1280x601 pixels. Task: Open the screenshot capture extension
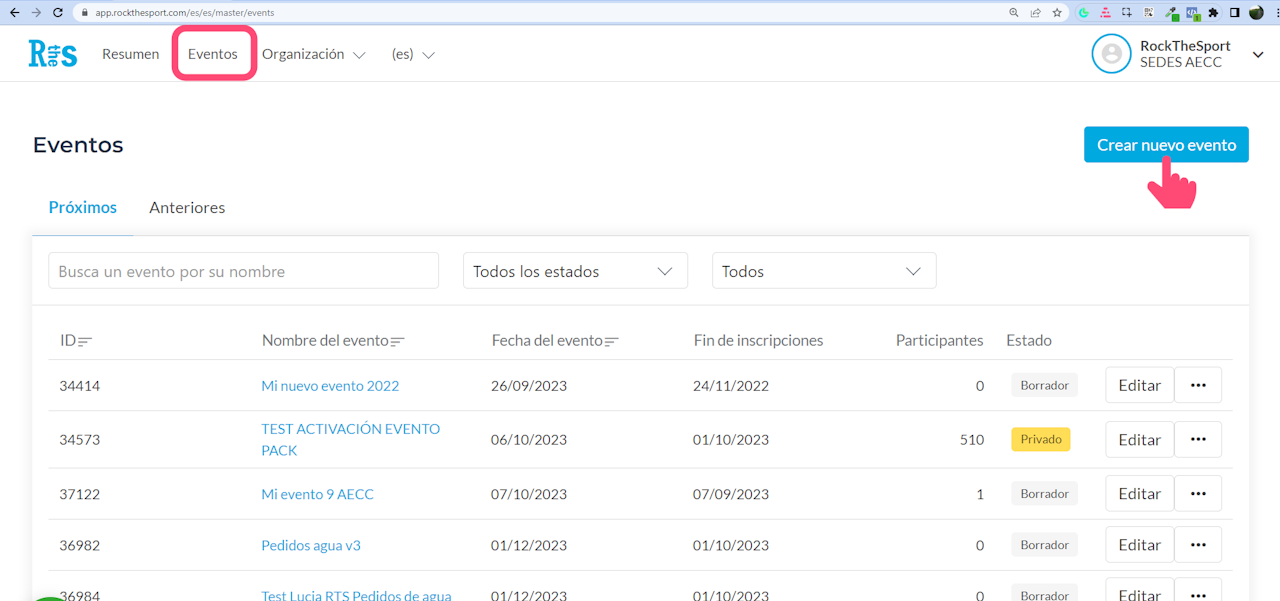[1127, 13]
